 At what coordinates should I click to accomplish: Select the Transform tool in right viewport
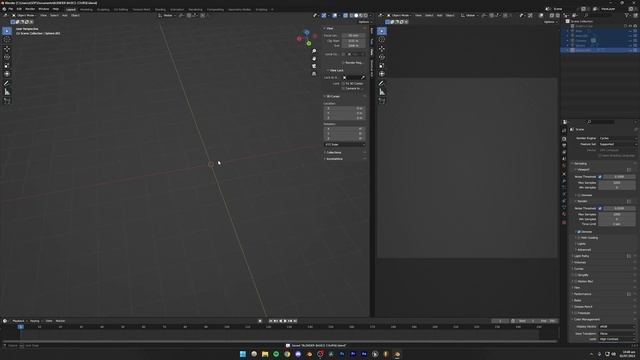(382, 74)
